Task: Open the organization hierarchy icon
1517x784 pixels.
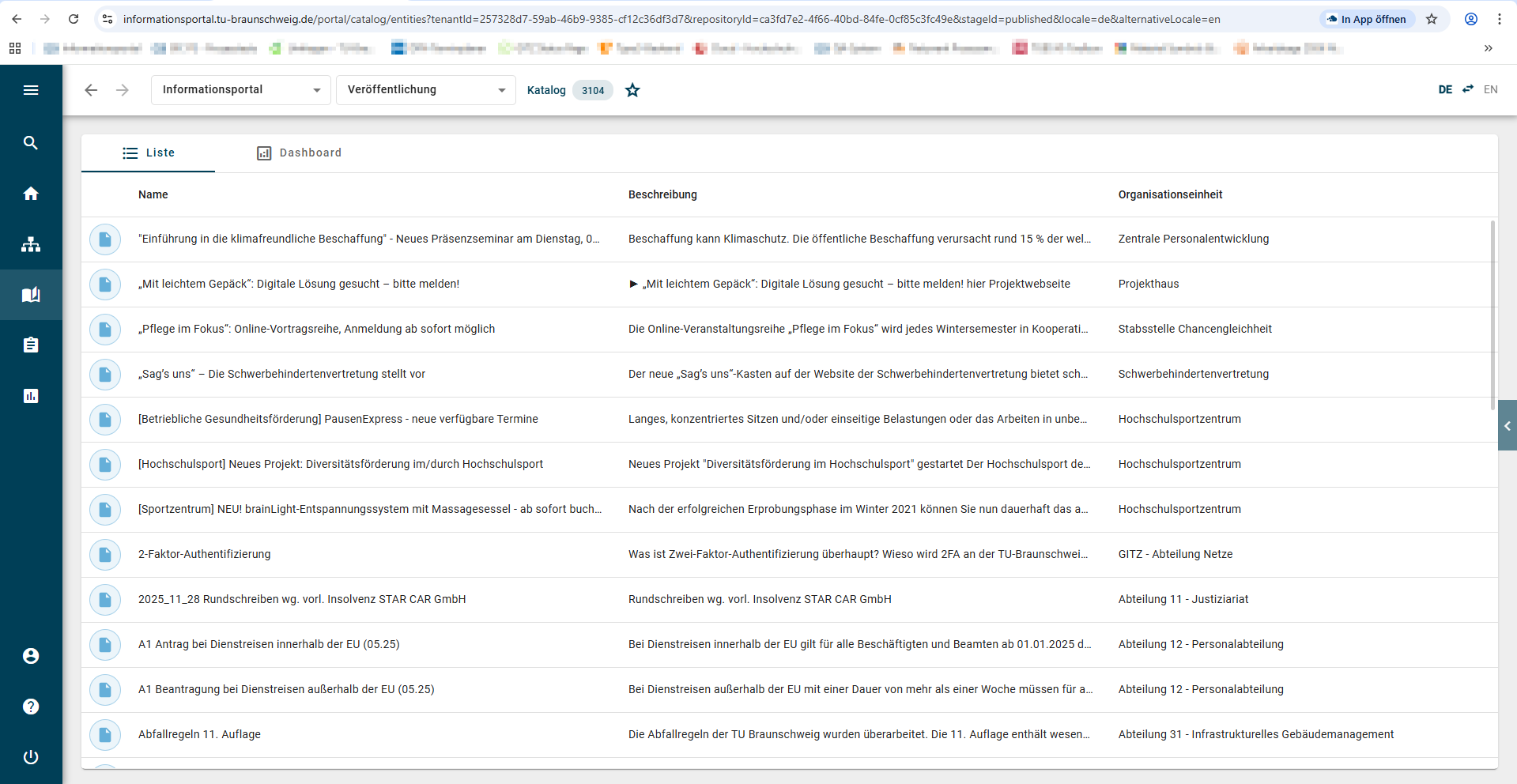Action: (31, 244)
